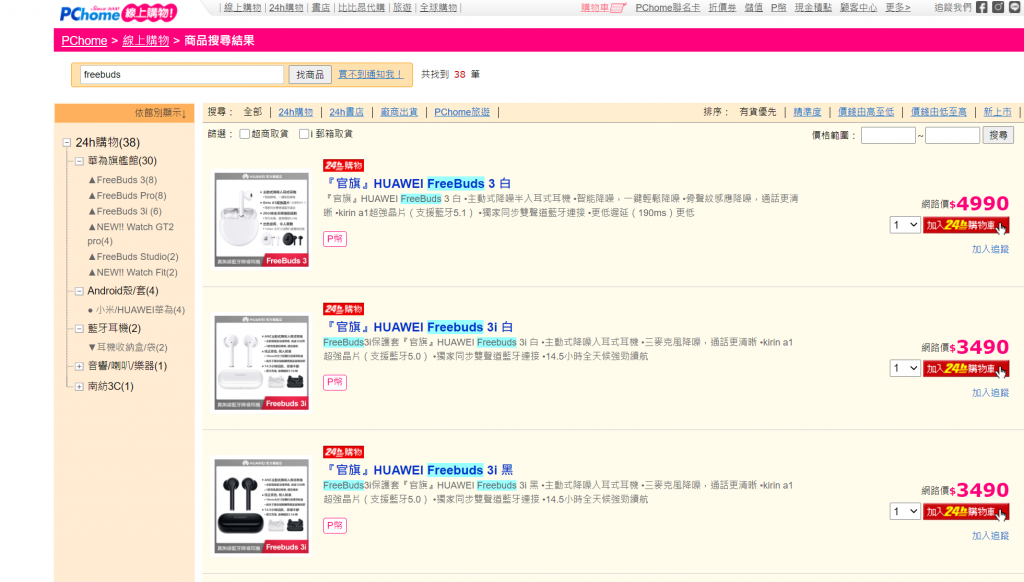Screen dimensions: 1024x582
Task: Switch to the PChome旅遊 search scope
Action: 462,112
